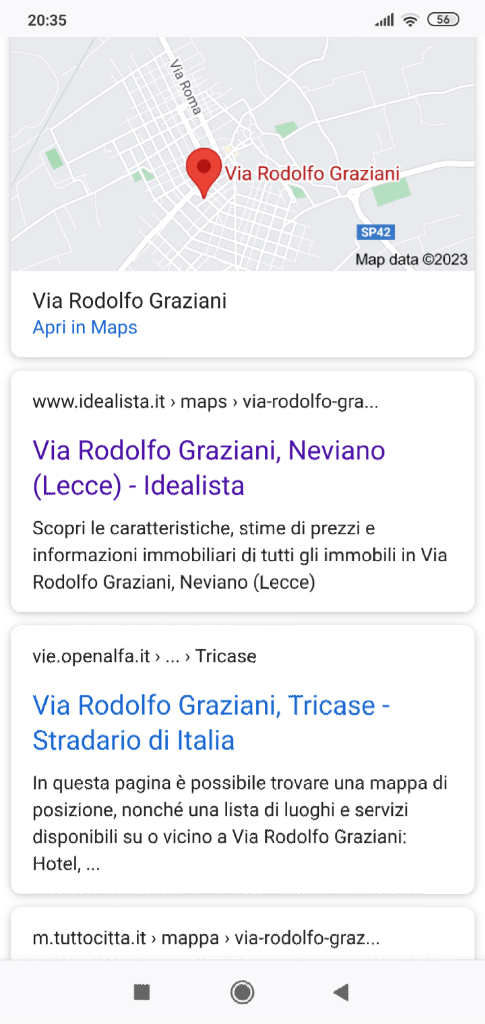Viewport: 485px width, 1024px height.
Task: Tap the Via Rodolfo Graziani card title
Action: coord(130,301)
